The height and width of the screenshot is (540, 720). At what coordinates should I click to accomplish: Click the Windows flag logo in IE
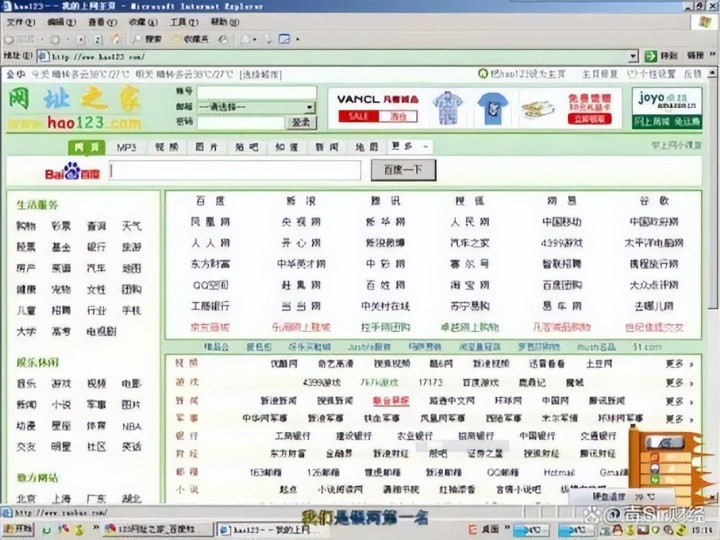tap(705, 22)
